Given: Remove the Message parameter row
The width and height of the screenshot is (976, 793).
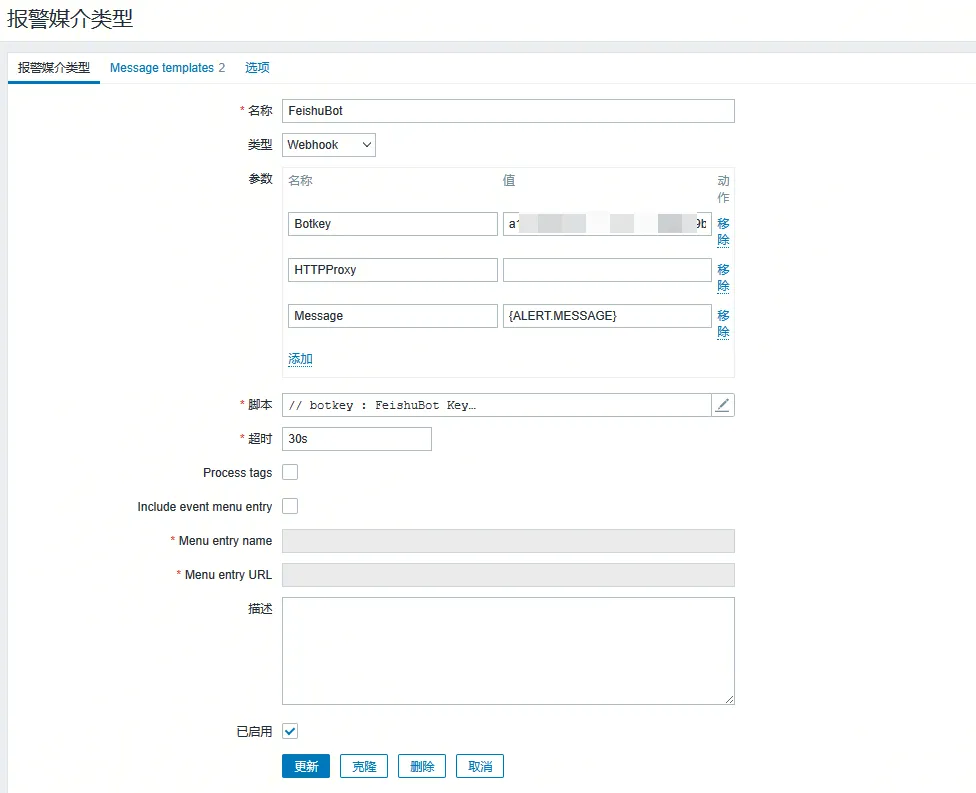Looking at the screenshot, I should click(x=723, y=324).
